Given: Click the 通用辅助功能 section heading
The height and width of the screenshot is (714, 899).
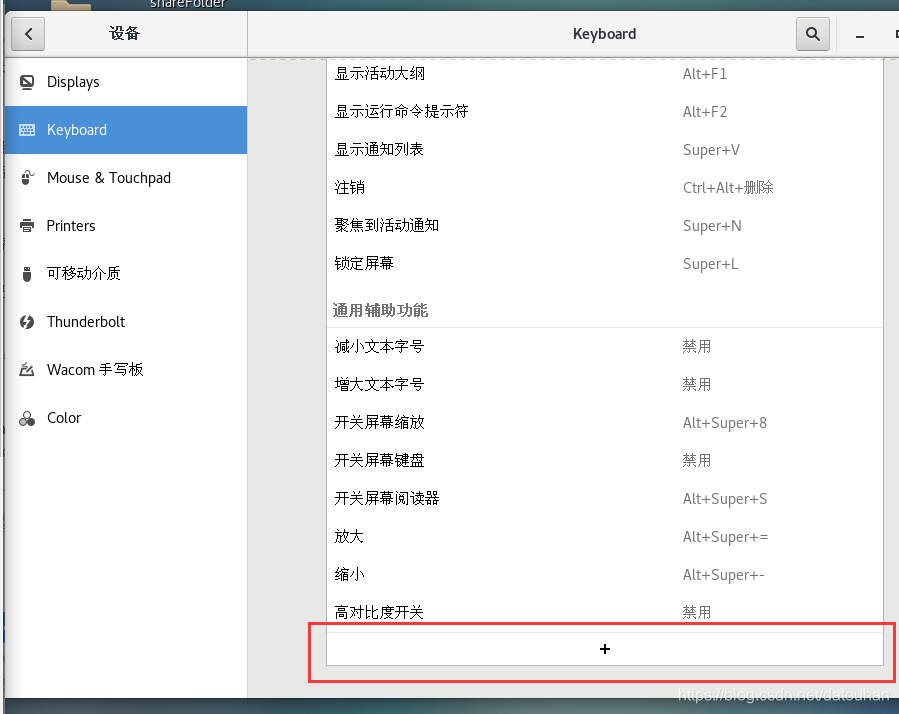Looking at the screenshot, I should click(x=380, y=310).
